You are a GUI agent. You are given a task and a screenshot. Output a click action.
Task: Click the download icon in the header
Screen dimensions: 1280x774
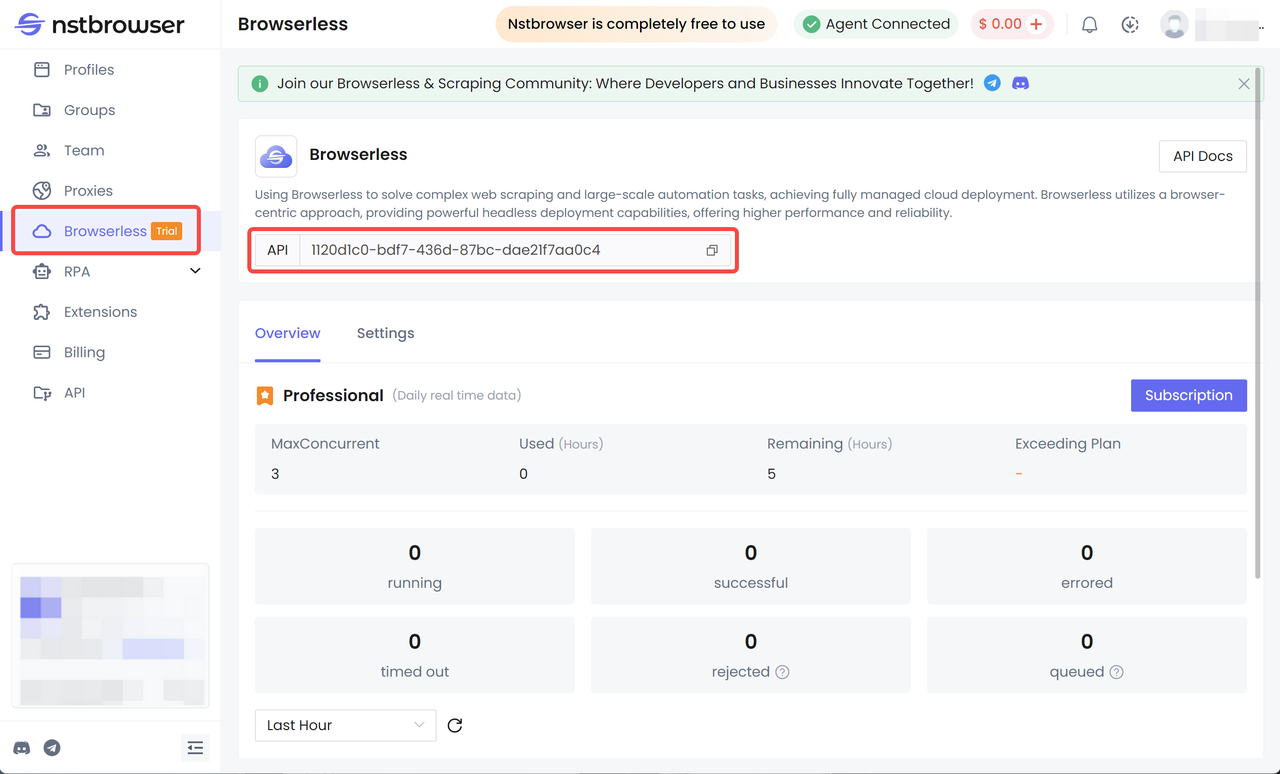tap(1130, 25)
